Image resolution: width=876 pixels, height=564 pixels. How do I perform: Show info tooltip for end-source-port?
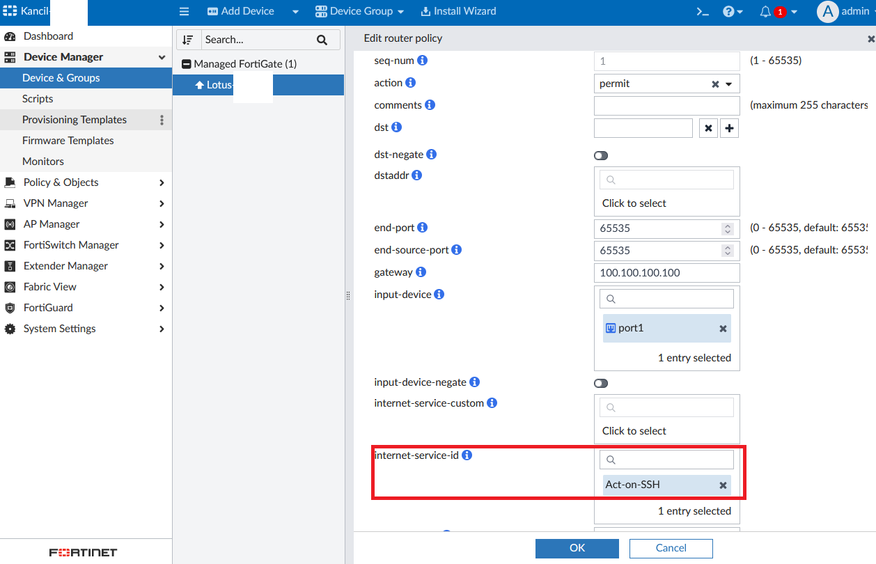point(456,250)
